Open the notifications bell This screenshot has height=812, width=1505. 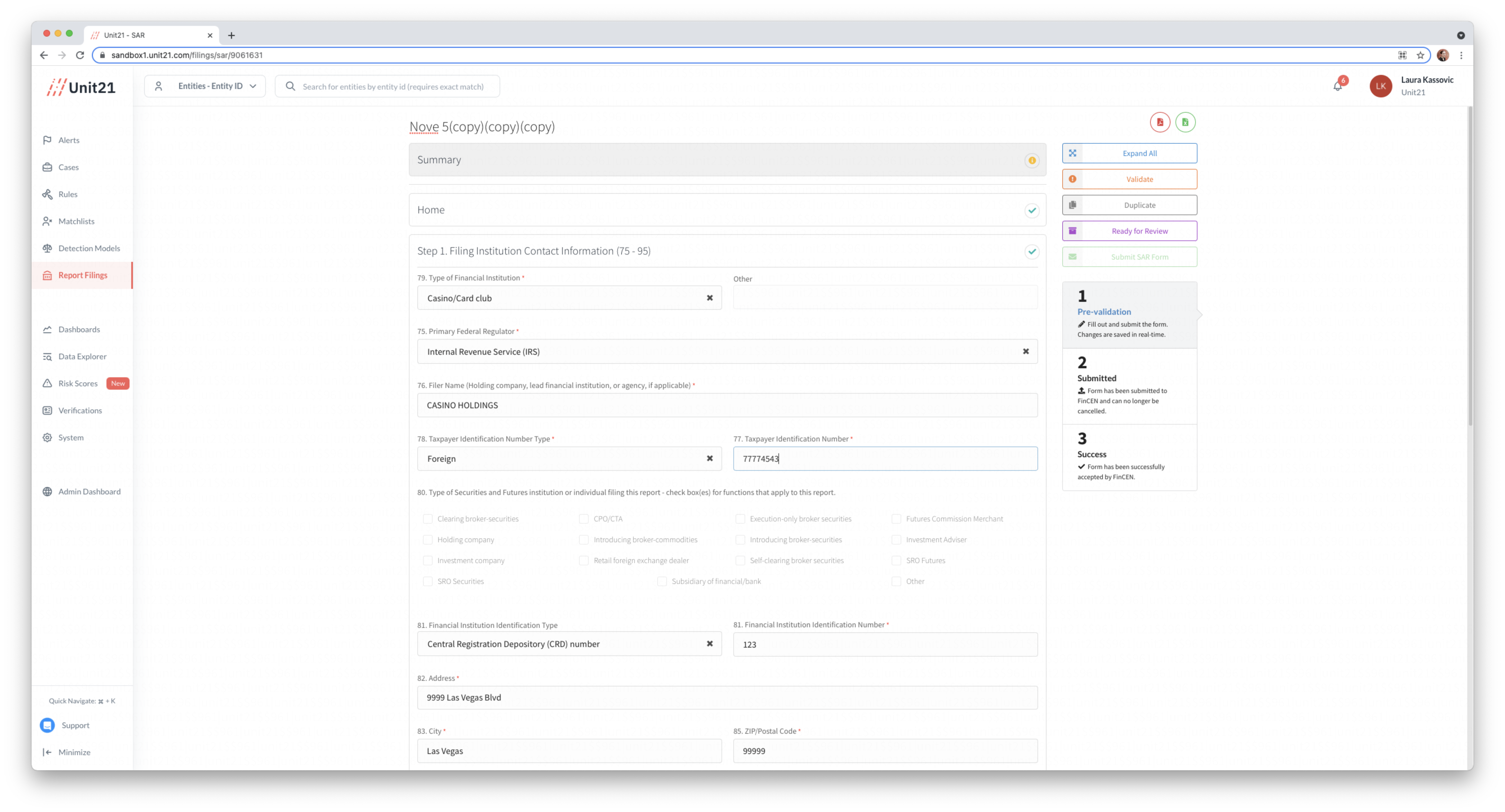[x=1337, y=86]
